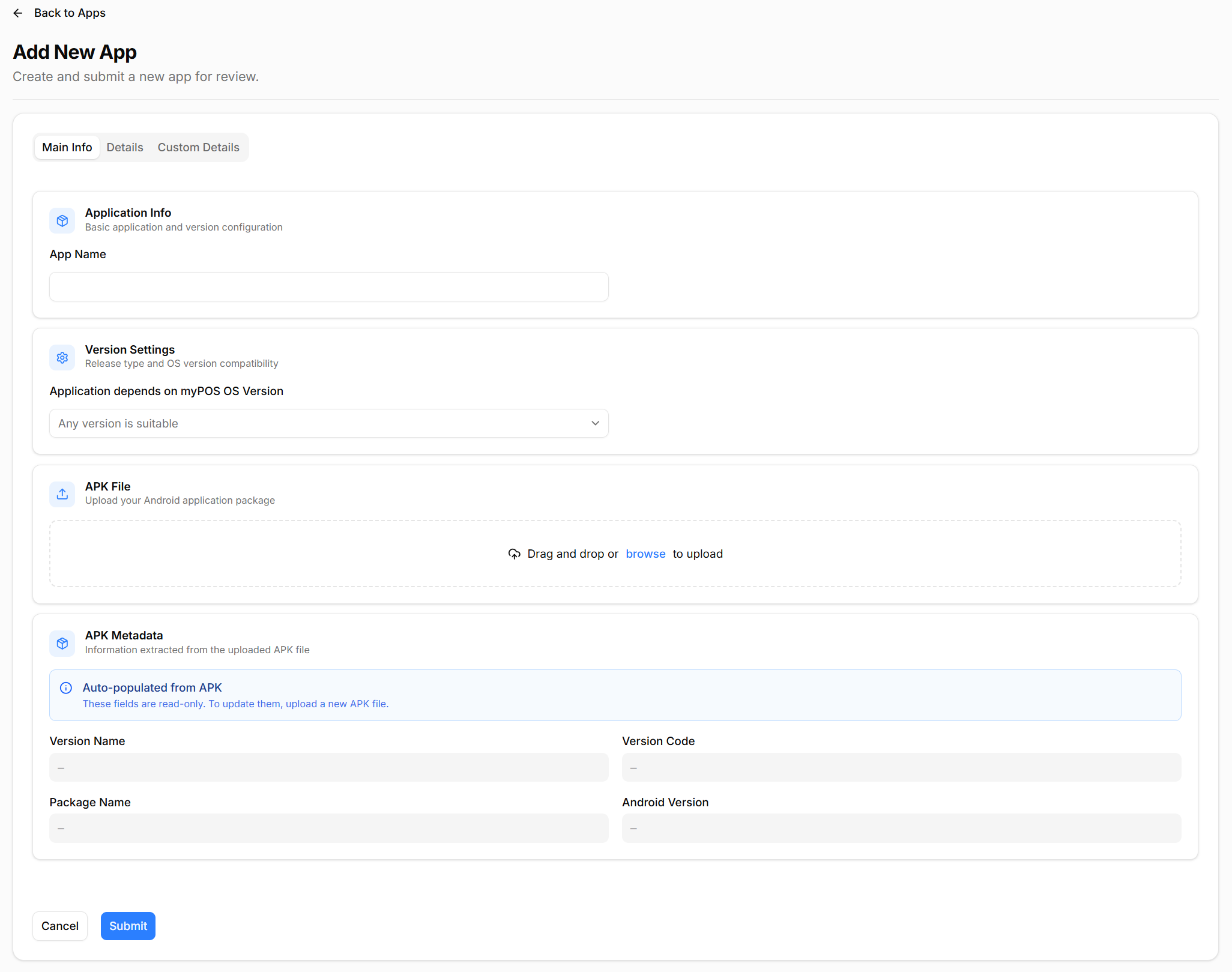Viewport: 1232px width, 972px height.
Task: Open the myPOS OS Version dropdown
Action: (x=329, y=423)
